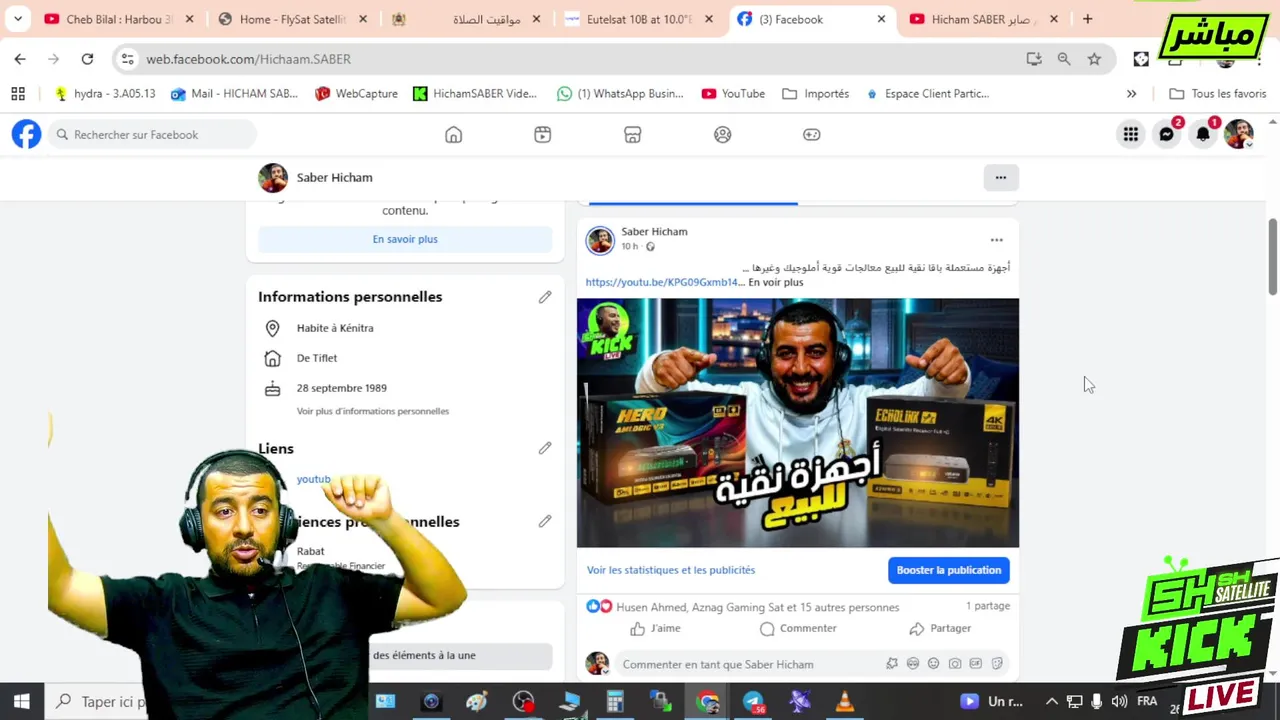Viewport: 1280px width, 720px height.
Task: Click Rechercher sur Facebook search box
Action: [x=152, y=134]
